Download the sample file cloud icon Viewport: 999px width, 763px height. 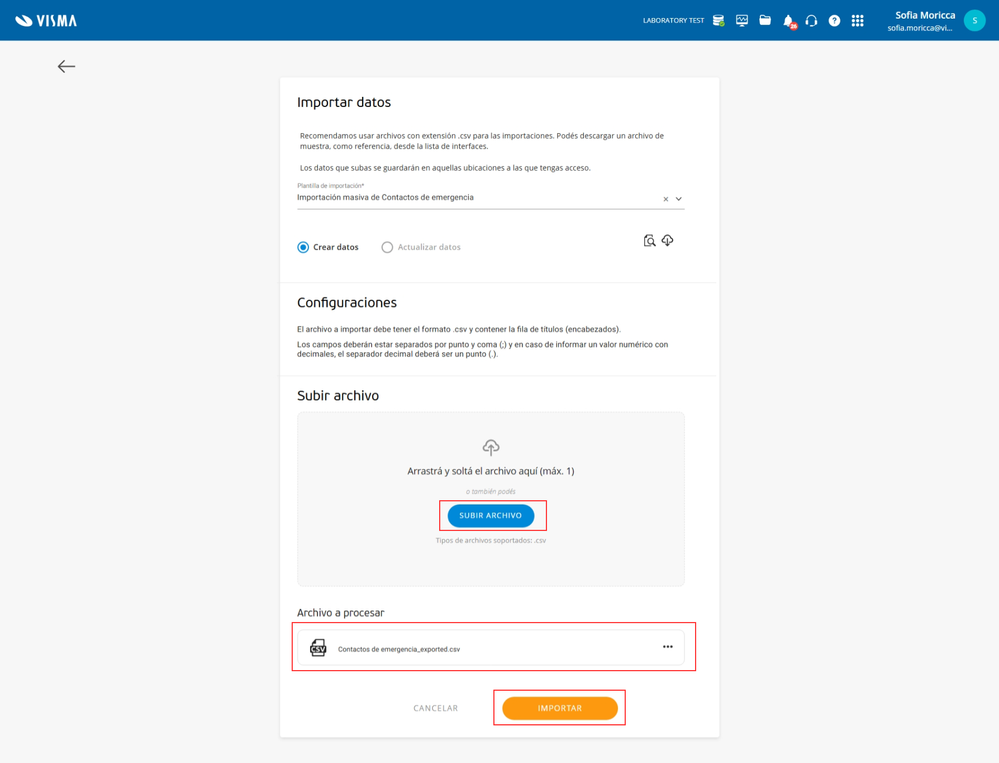668,240
